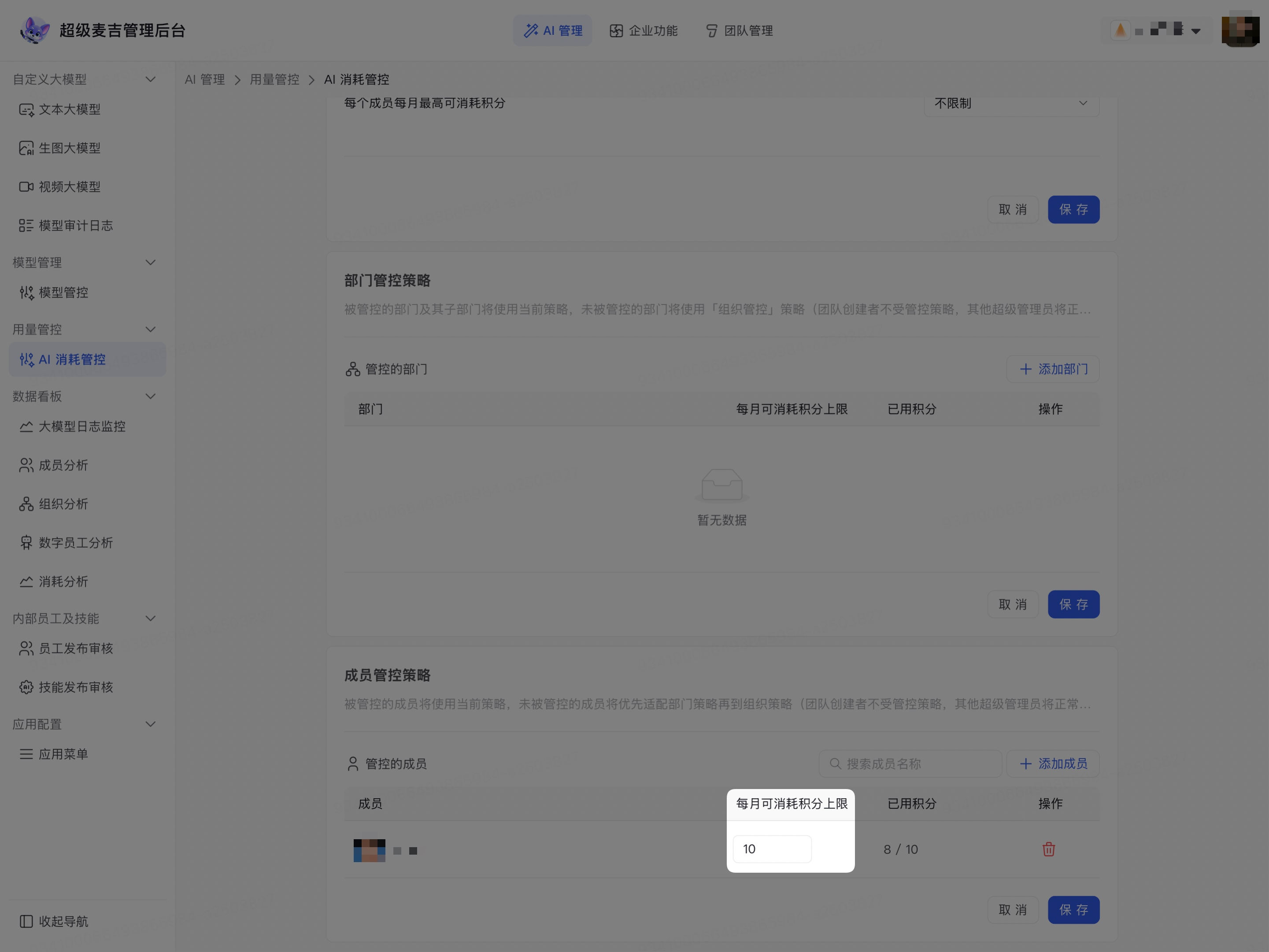The height and width of the screenshot is (952, 1269).
Task: Cancel the 成员管控策略 changes
Action: coord(1013,910)
